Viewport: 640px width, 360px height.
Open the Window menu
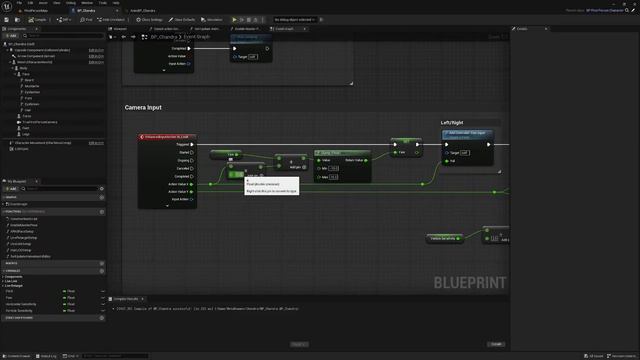[x=87, y=3]
